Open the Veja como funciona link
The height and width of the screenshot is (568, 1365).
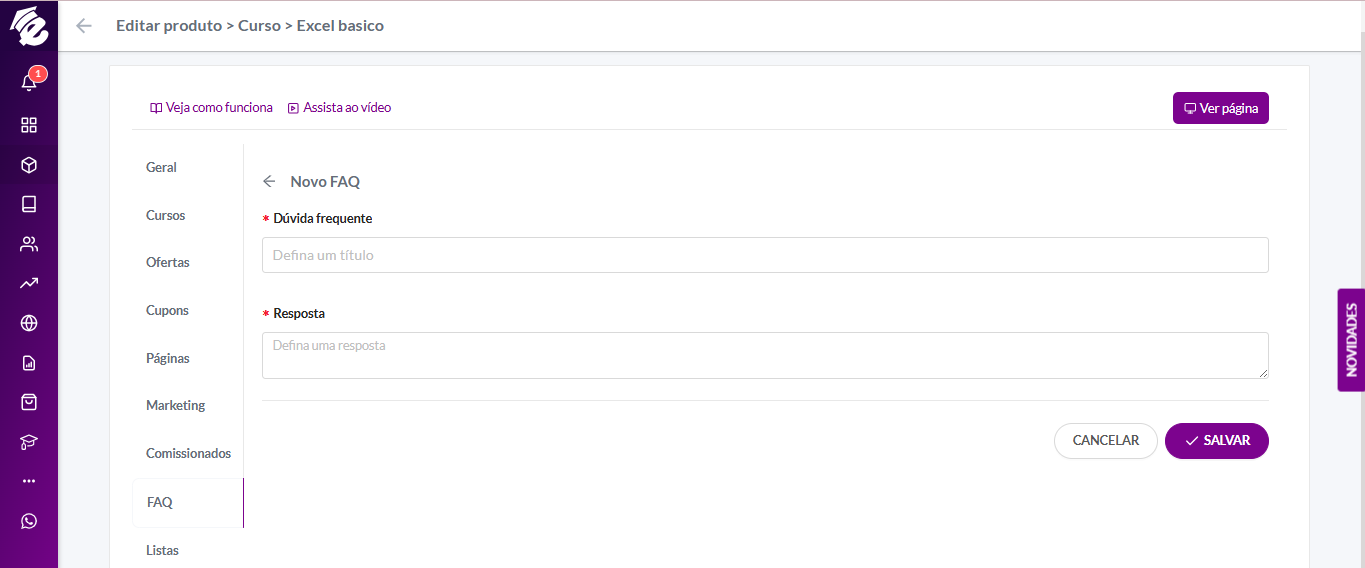click(211, 107)
